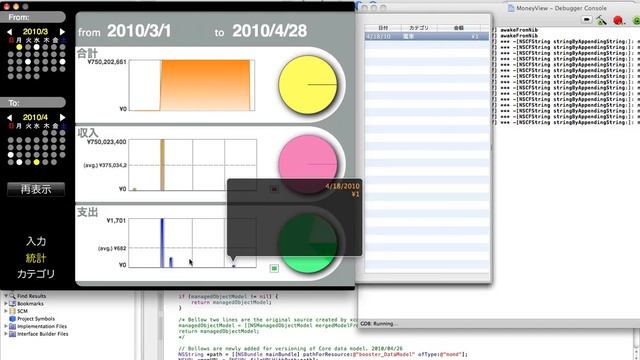The image size is (640, 360).
Task: Click the Implementation Files folder icon
Action: (12, 326)
